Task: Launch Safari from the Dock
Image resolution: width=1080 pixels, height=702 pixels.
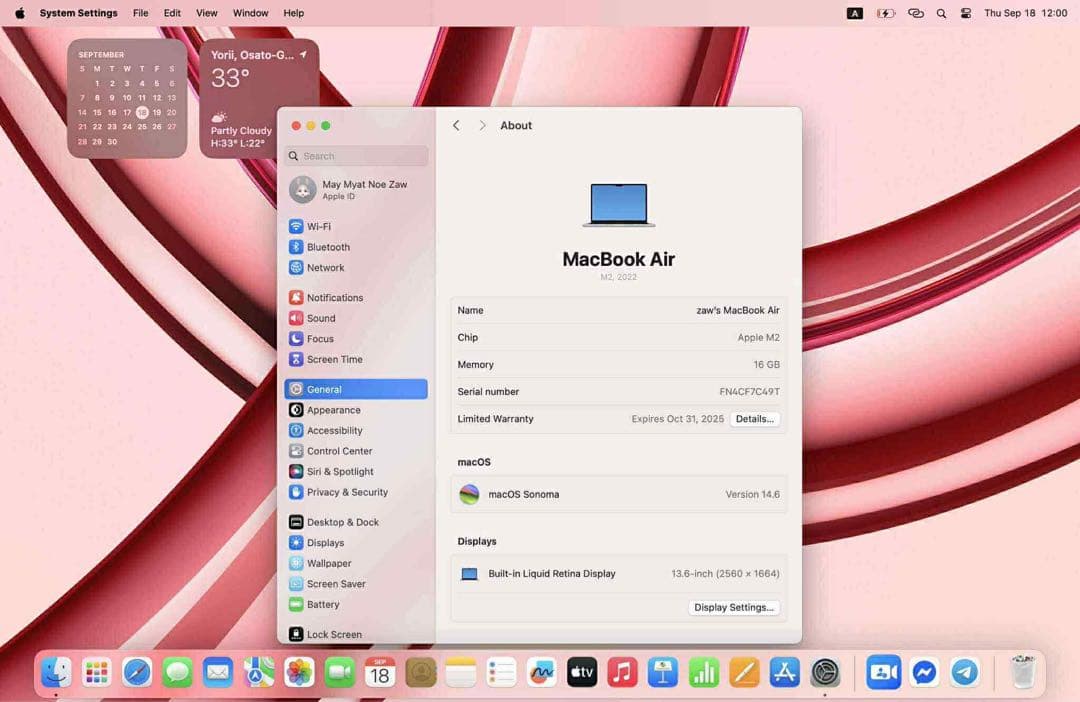Action: [137, 672]
